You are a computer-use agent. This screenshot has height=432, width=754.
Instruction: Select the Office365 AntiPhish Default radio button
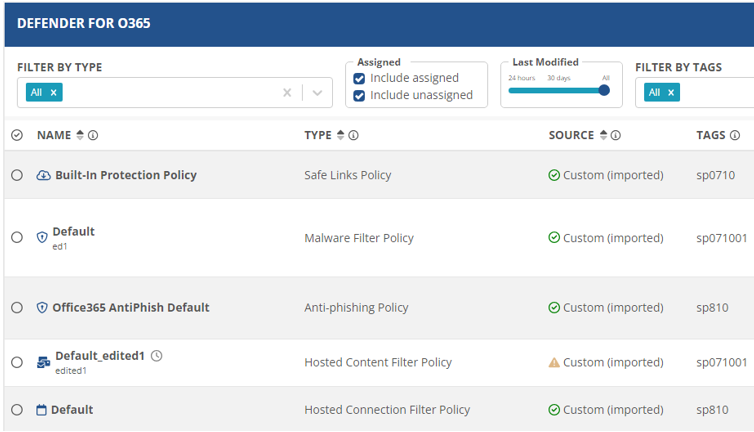click(17, 308)
